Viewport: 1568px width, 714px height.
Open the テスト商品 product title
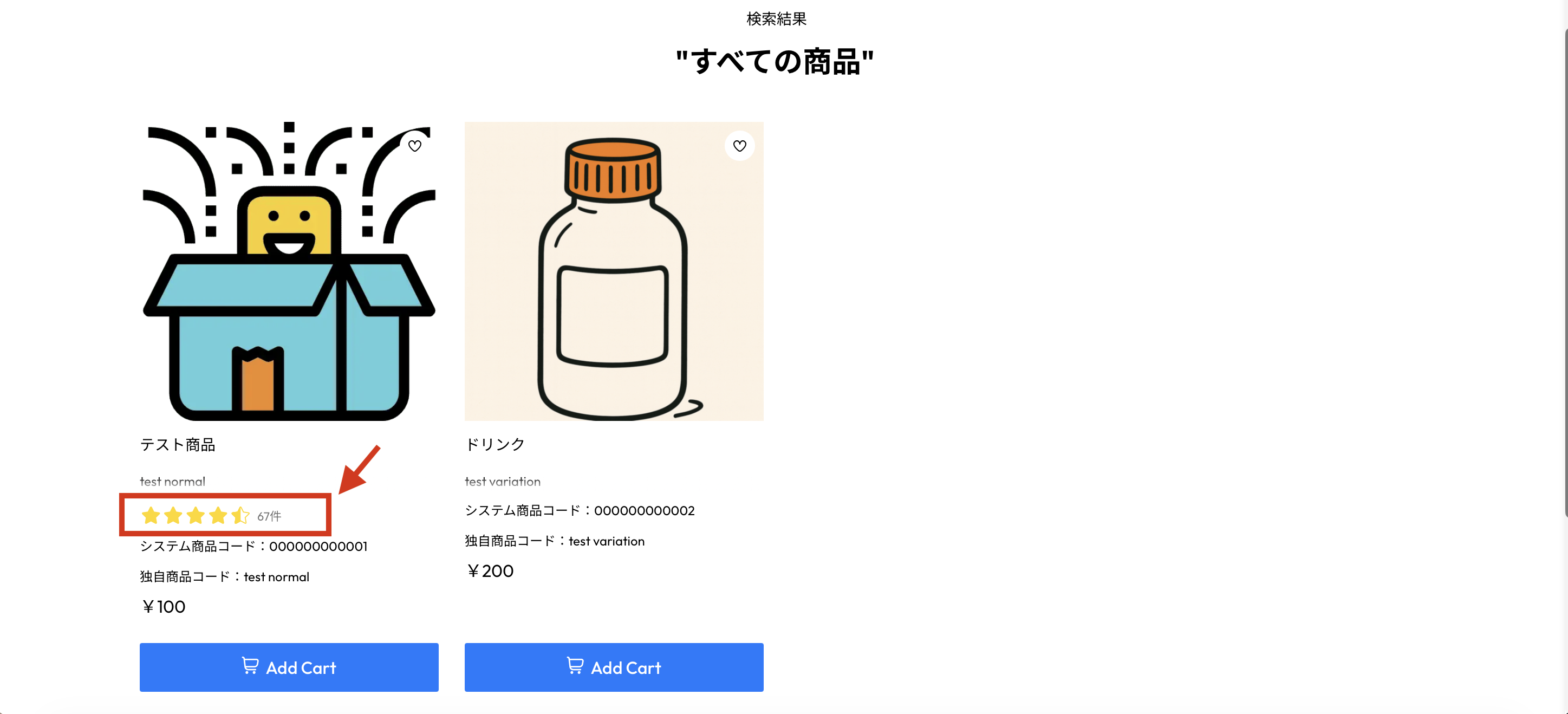(178, 445)
